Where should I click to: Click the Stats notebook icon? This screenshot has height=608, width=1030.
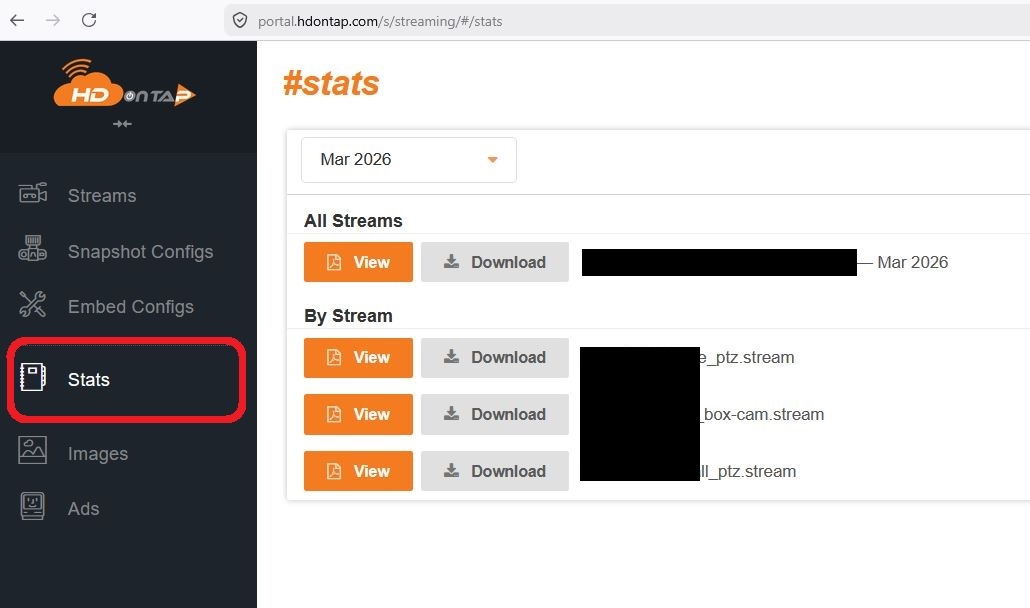(x=33, y=379)
